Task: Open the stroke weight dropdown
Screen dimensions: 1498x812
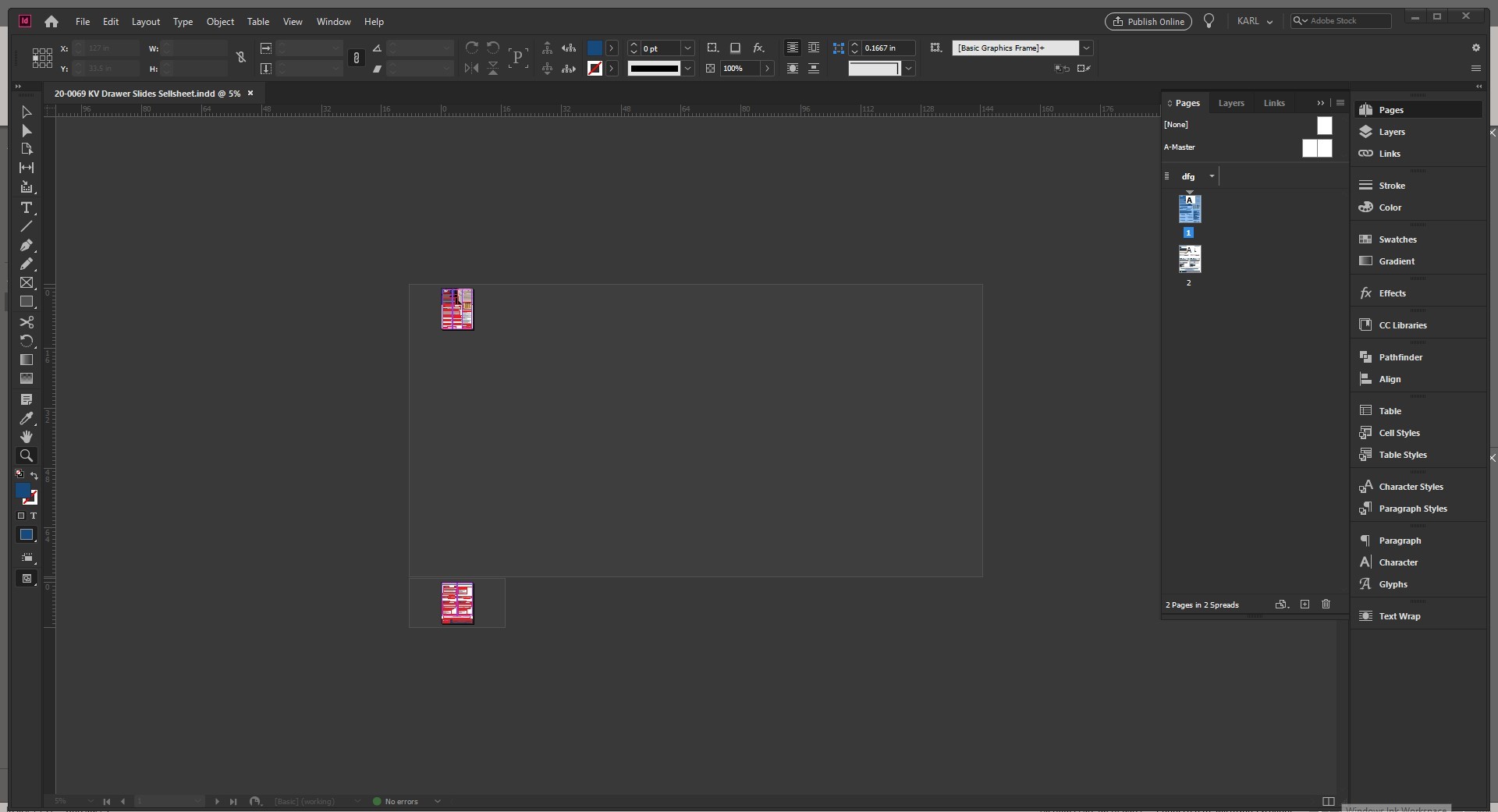Action: tap(687, 48)
